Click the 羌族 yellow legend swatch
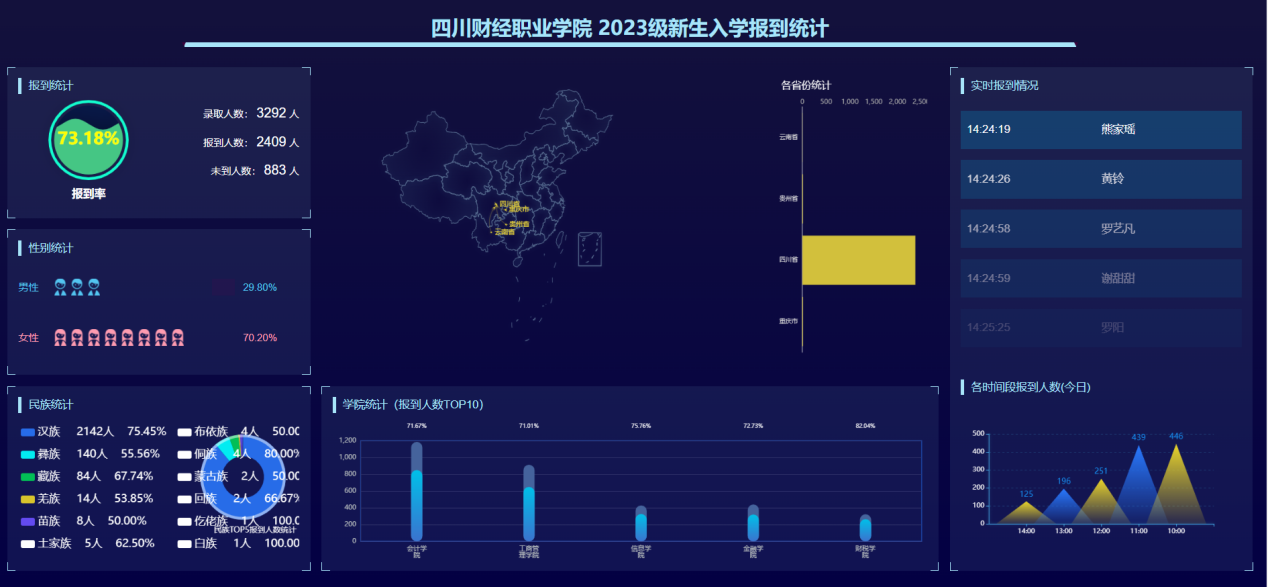This screenshot has height=587, width=1268. 28,499
